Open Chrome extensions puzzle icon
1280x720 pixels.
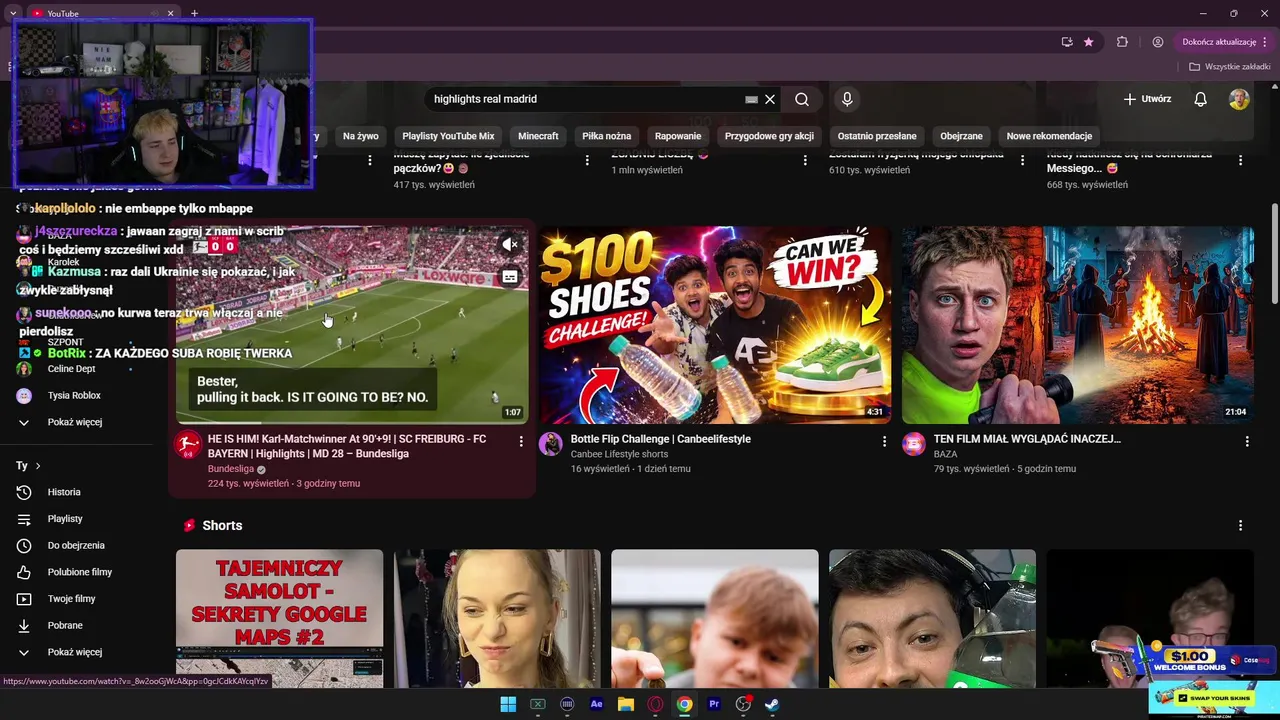(1122, 42)
